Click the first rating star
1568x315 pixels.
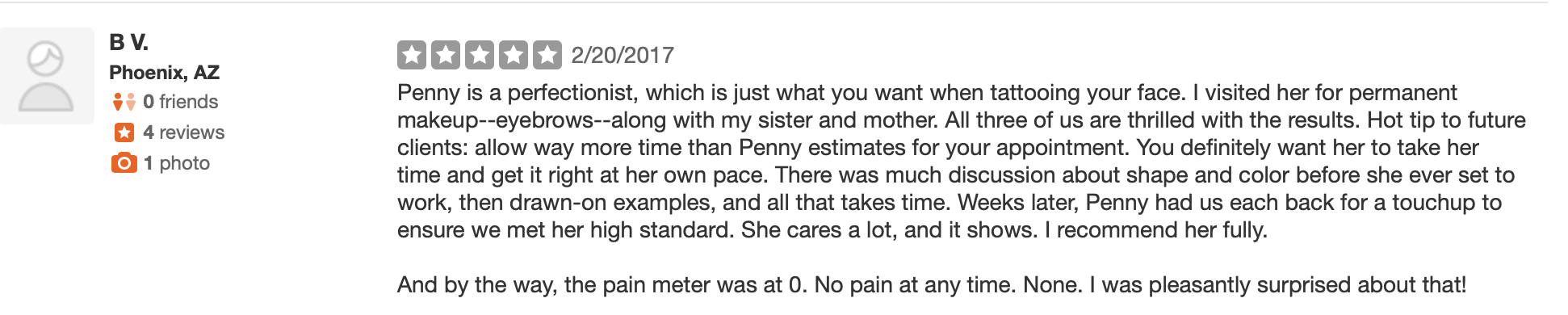tap(412, 55)
